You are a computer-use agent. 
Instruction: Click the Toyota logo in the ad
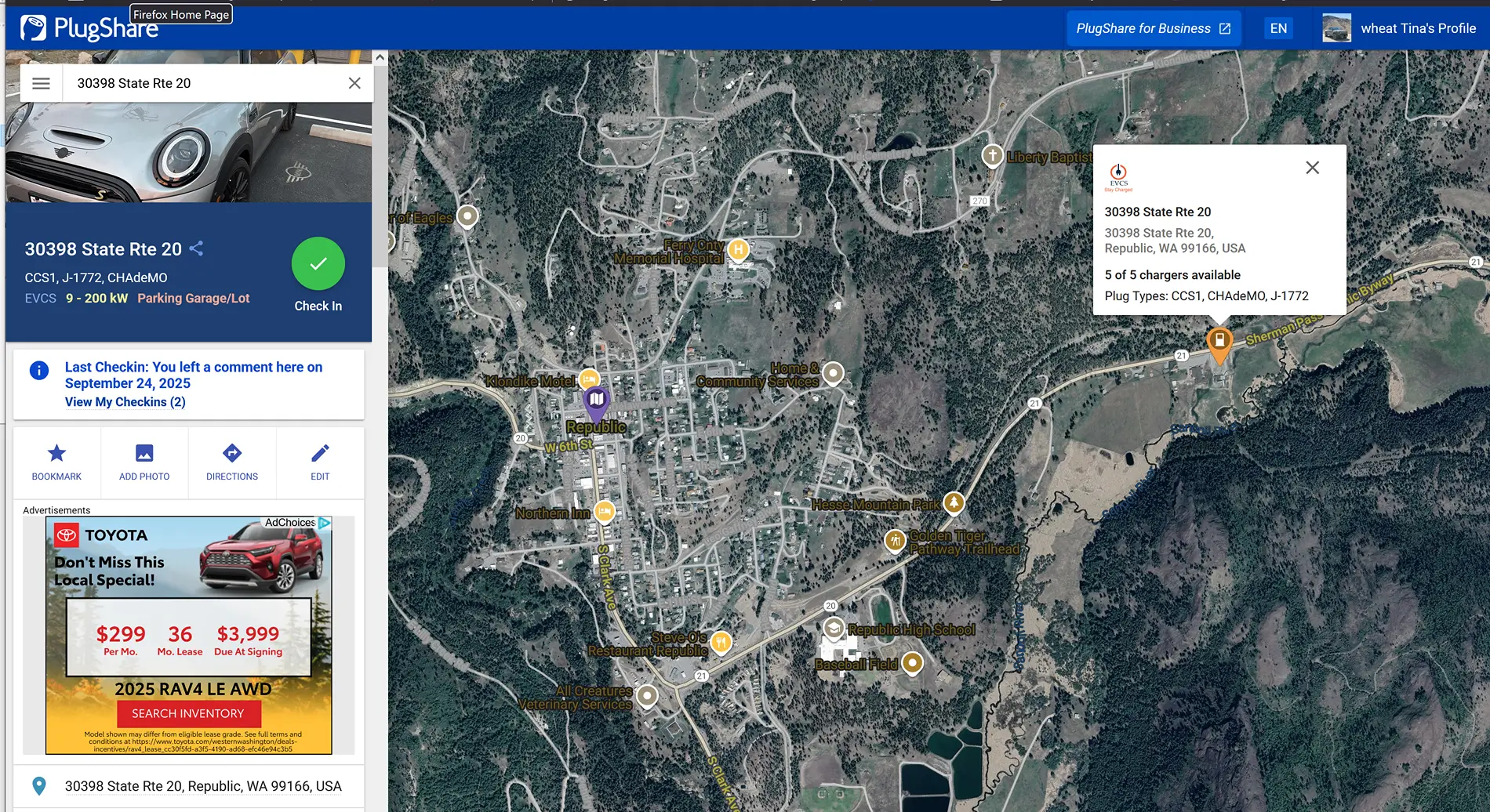pyautogui.click(x=67, y=535)
